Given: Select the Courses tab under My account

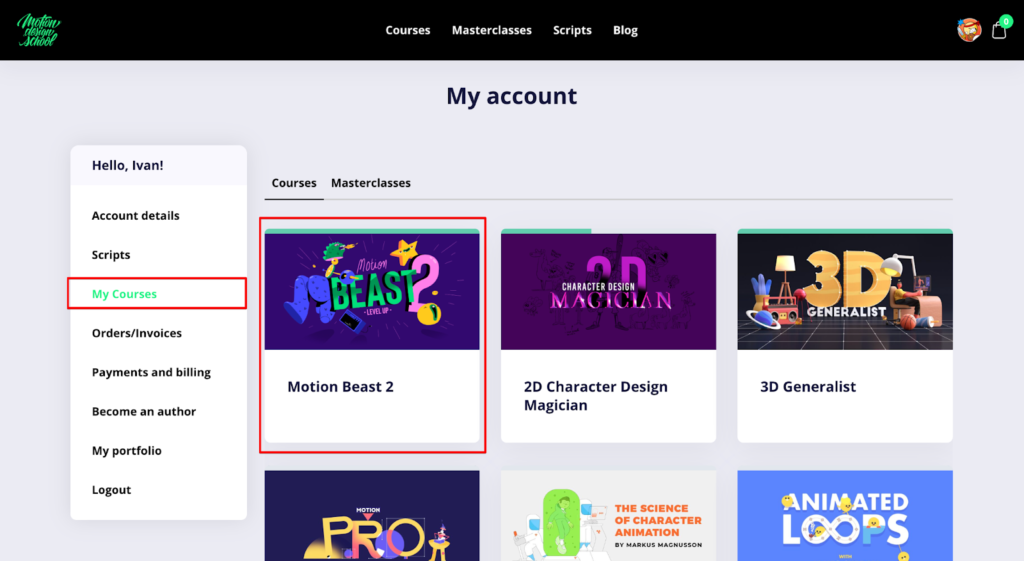Looking at the screenshot, I should coord(294,183).
